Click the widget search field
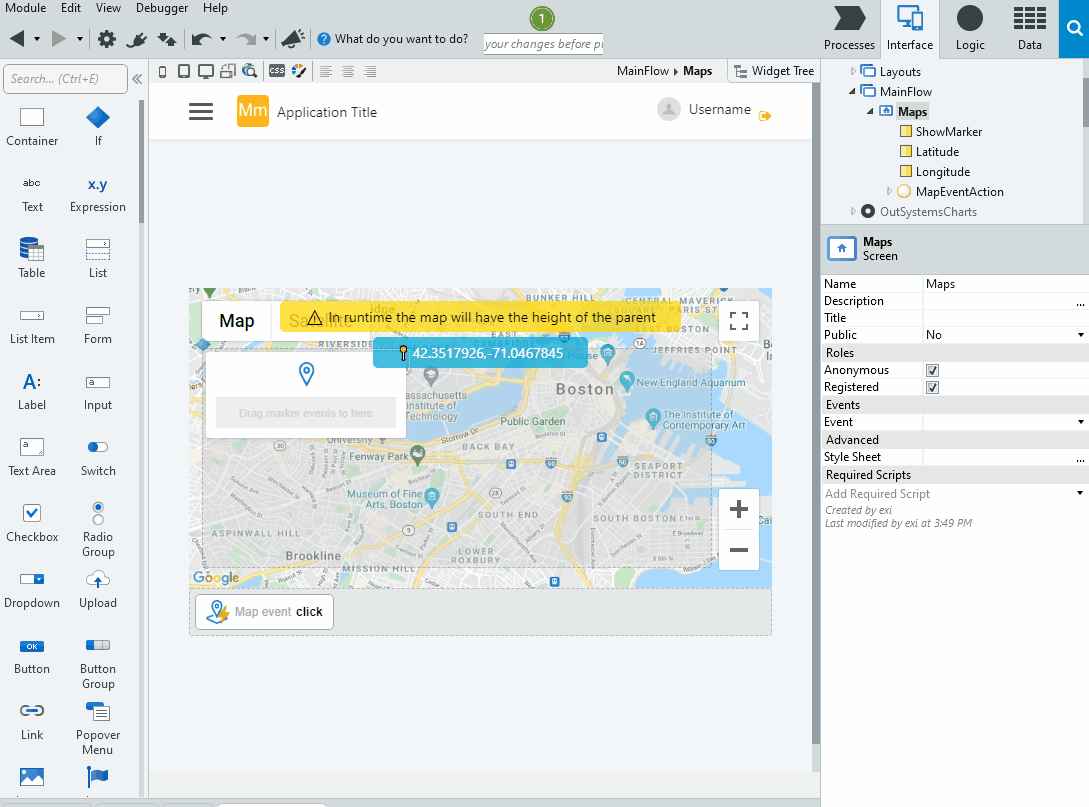Image resolution: width=1089 pixels, height=807 pixels. click(65, 79)
